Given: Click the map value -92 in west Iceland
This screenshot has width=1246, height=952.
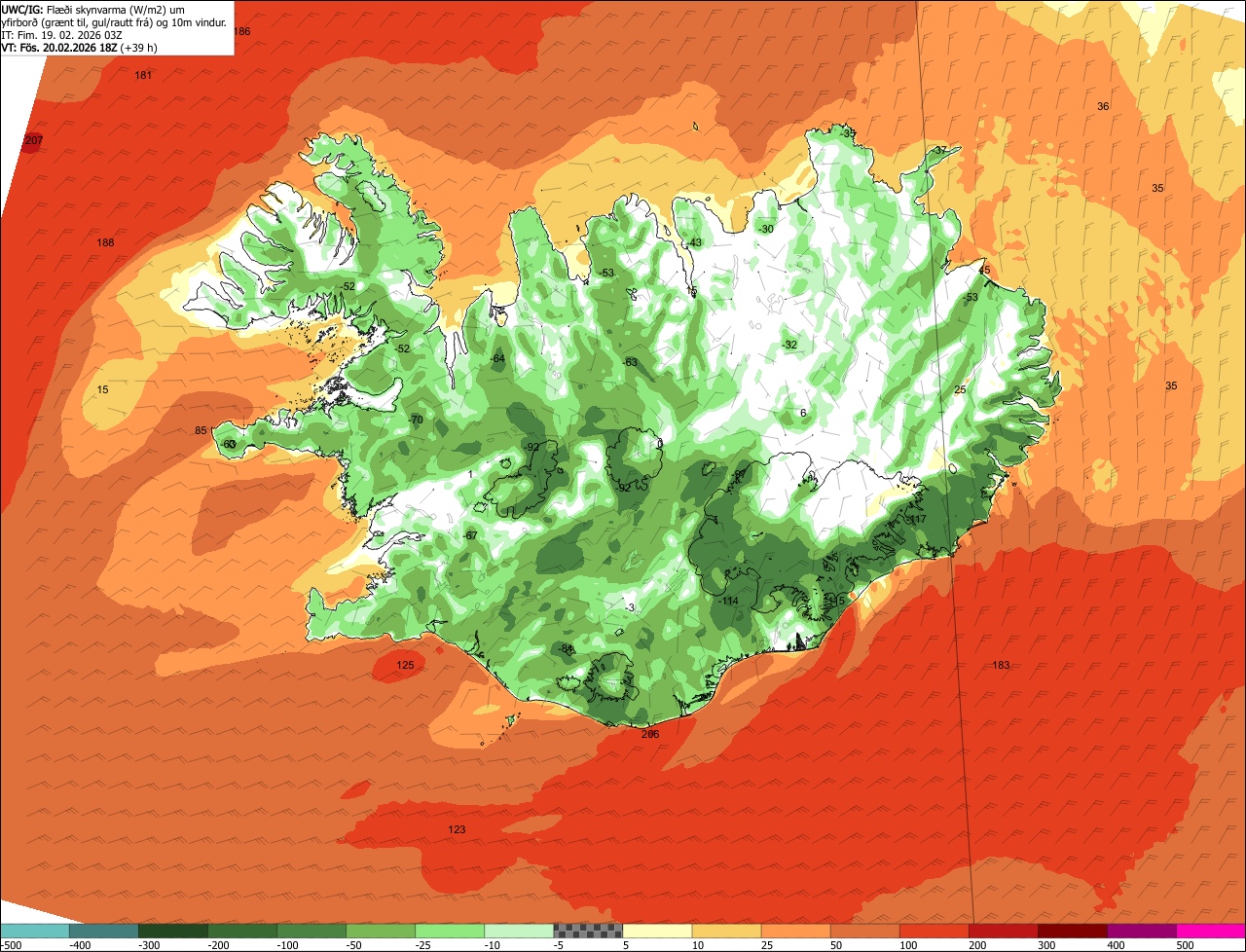Looking at the screenshot, I should (x=531, y=448).
